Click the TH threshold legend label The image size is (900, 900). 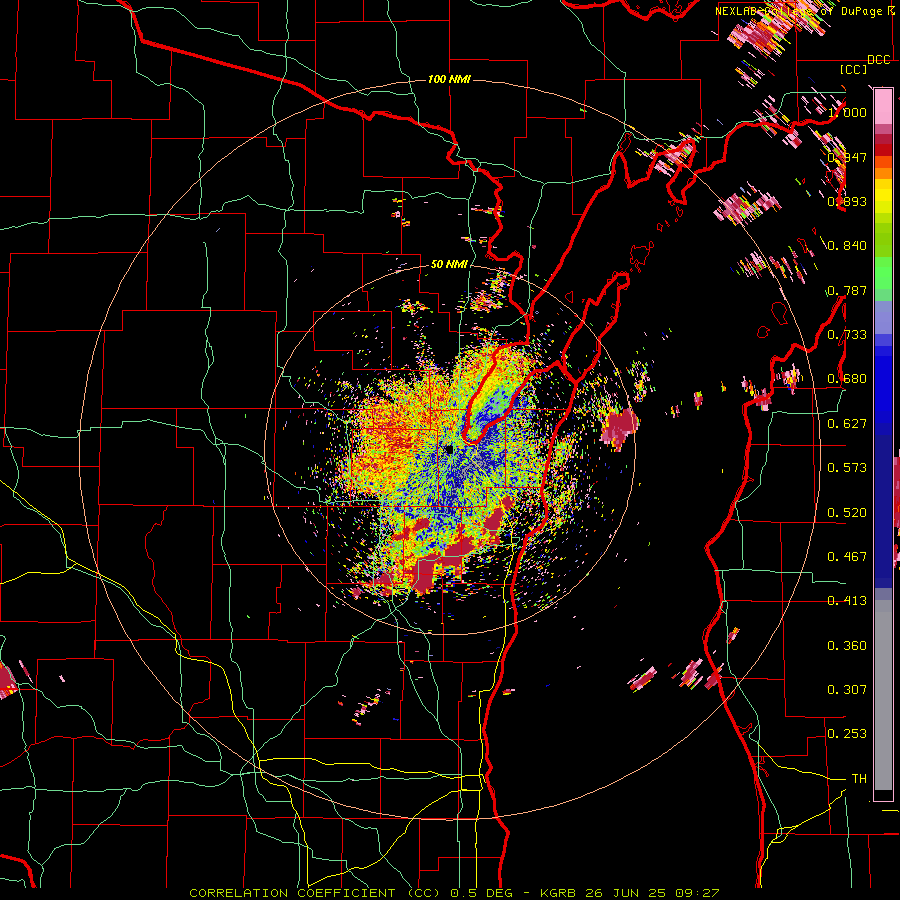pos(859,779)
